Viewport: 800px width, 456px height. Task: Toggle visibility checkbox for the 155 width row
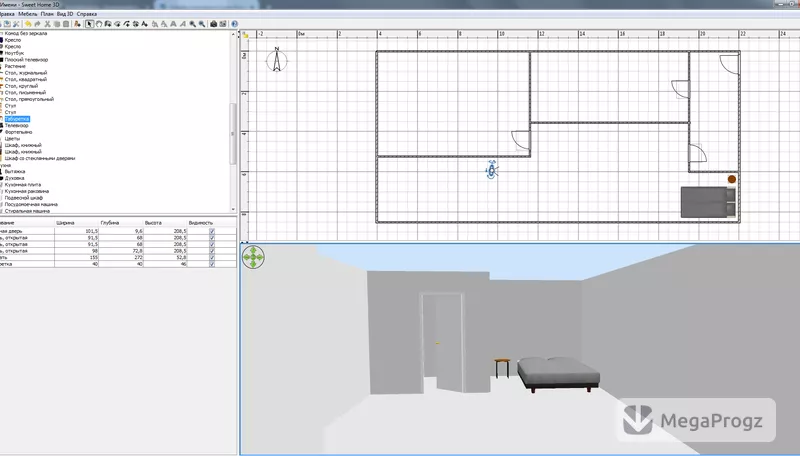[x=212, y=258]
